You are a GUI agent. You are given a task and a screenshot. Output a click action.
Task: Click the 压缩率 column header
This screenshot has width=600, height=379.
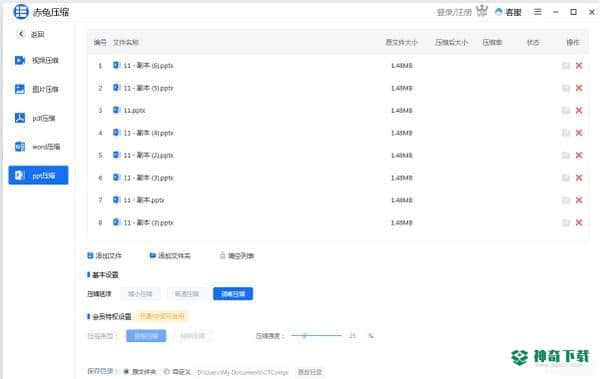(x=492, y=42)
